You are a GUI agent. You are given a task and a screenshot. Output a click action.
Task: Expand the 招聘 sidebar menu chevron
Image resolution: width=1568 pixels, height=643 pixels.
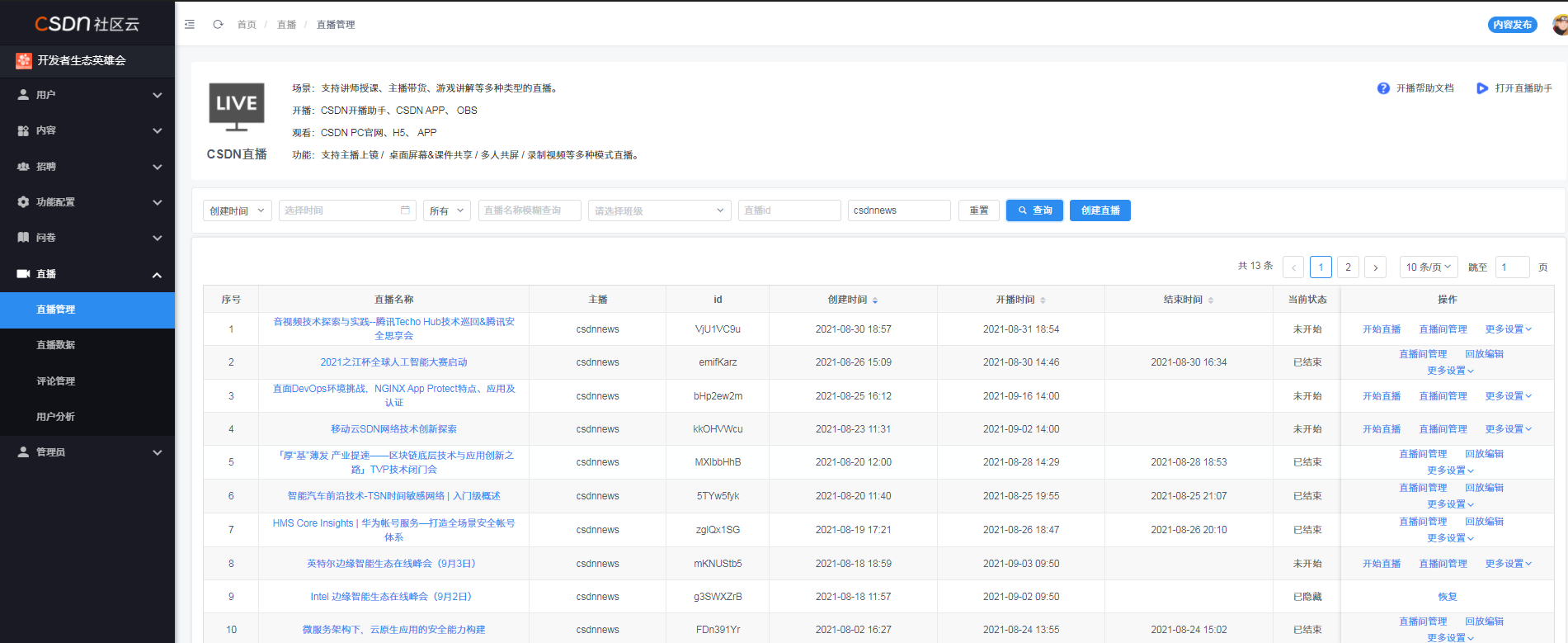click(157, 167)
